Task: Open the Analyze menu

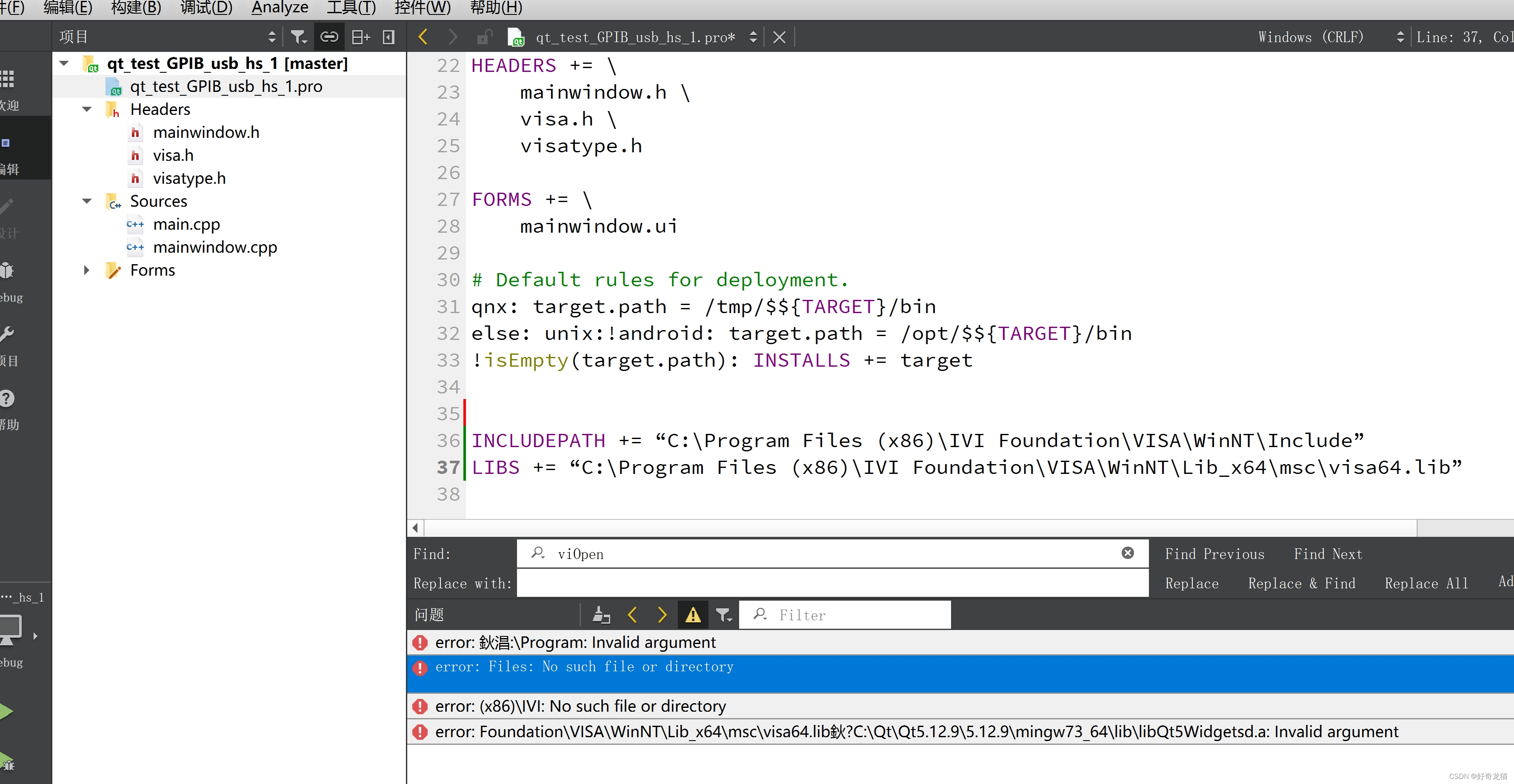Action: (x=279, y=8)
